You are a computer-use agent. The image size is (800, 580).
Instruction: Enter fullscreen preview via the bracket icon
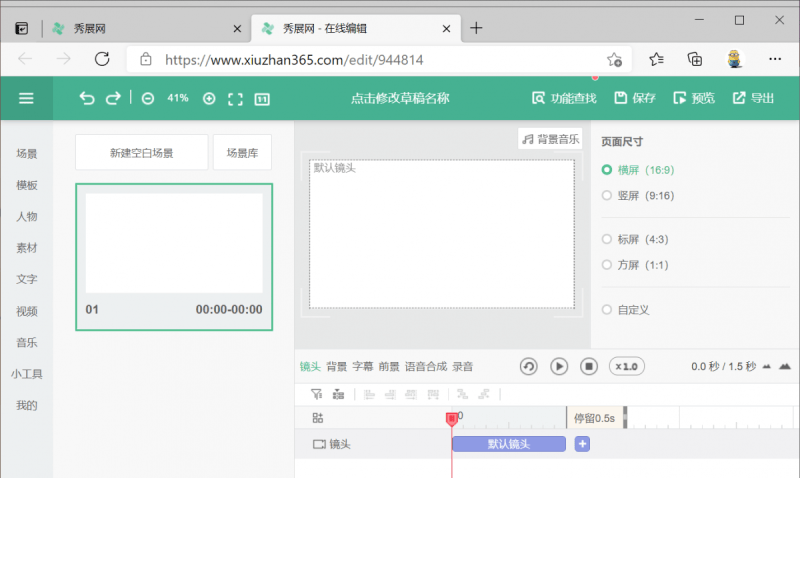click(234, 98)
